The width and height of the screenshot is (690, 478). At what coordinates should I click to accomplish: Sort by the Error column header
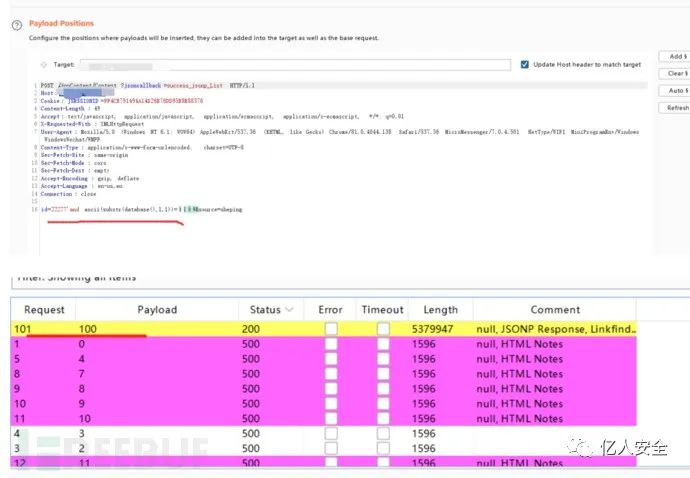point(330,310)
